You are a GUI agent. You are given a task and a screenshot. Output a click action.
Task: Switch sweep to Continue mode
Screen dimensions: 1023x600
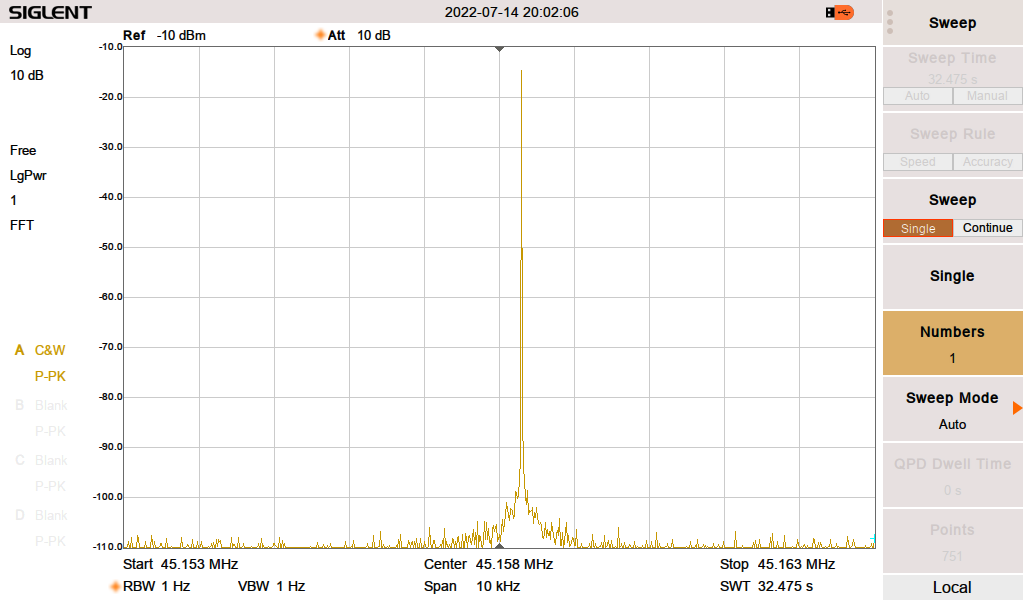(987, 228)
